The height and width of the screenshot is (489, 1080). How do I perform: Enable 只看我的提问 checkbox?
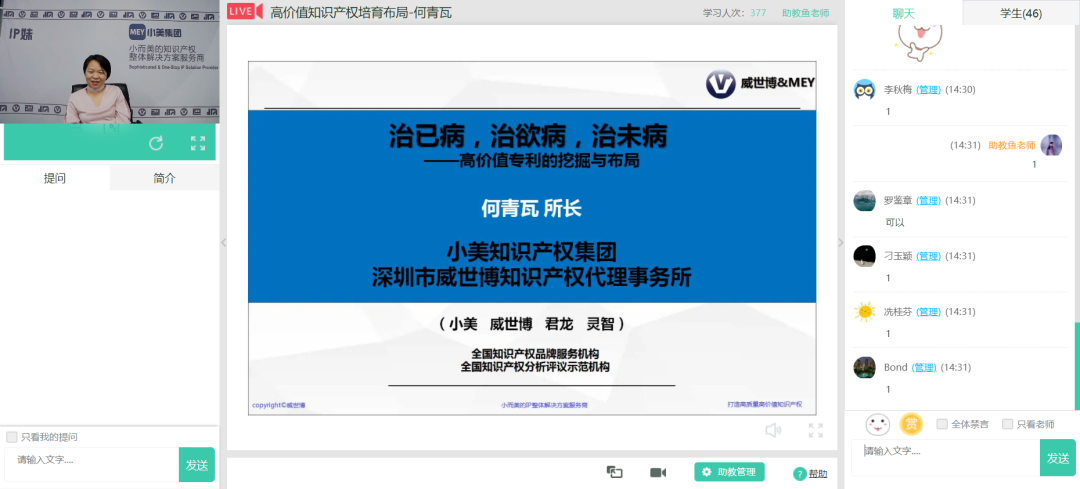(12, 437)
